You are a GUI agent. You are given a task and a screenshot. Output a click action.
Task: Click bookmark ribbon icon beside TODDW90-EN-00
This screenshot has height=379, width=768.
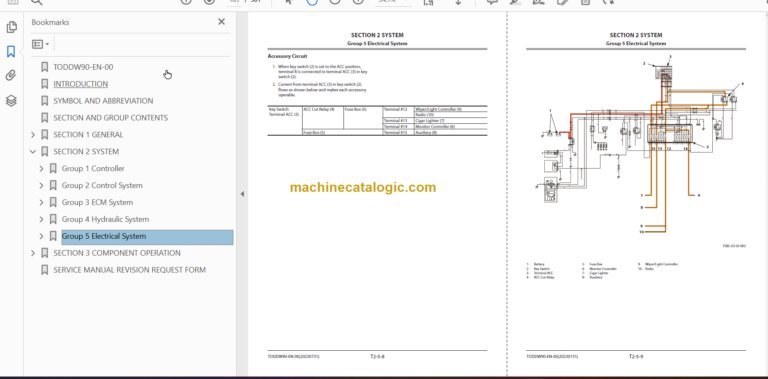(45, 67)
